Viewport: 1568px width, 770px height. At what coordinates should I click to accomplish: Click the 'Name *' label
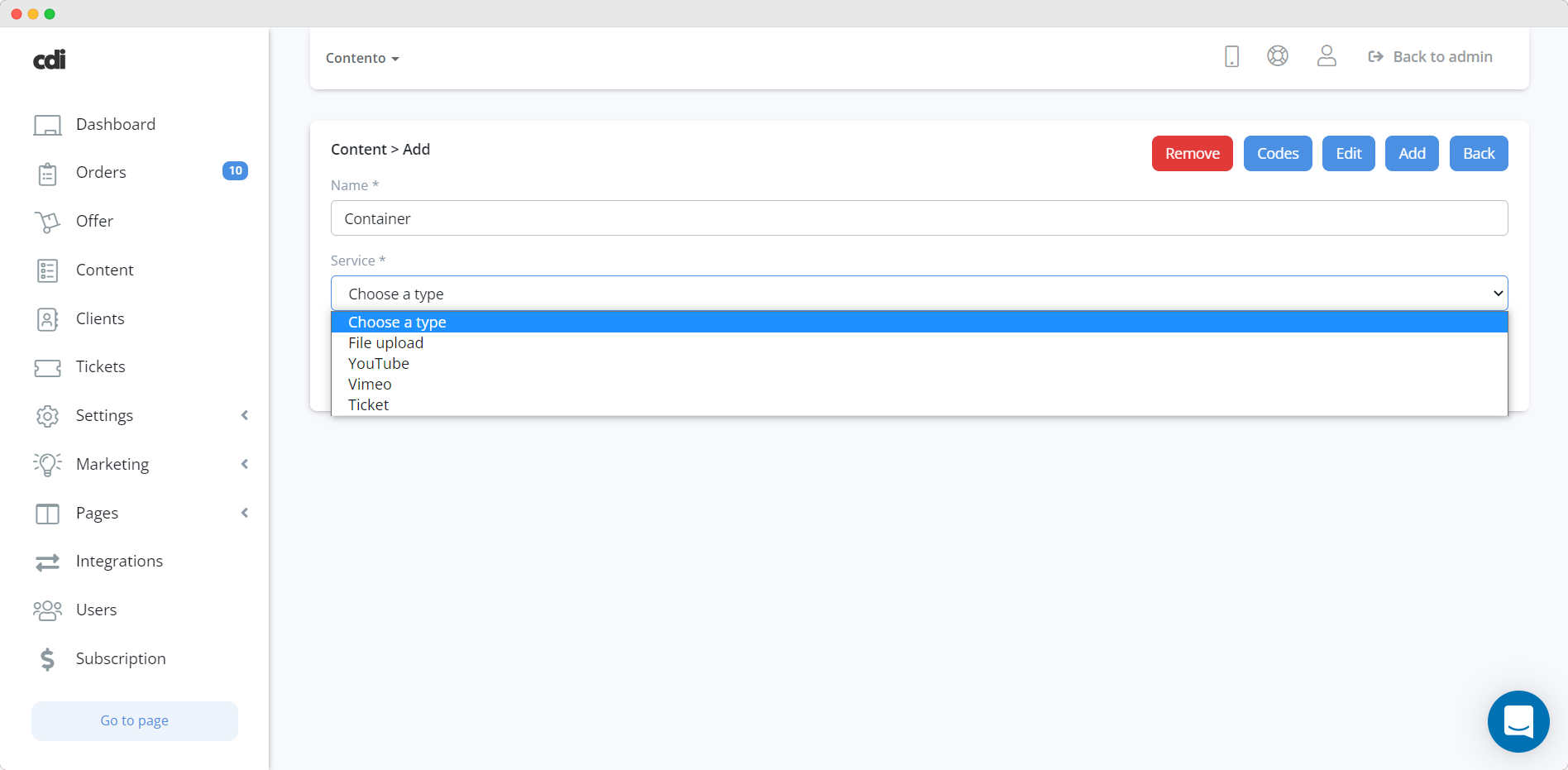pos(355,185)
